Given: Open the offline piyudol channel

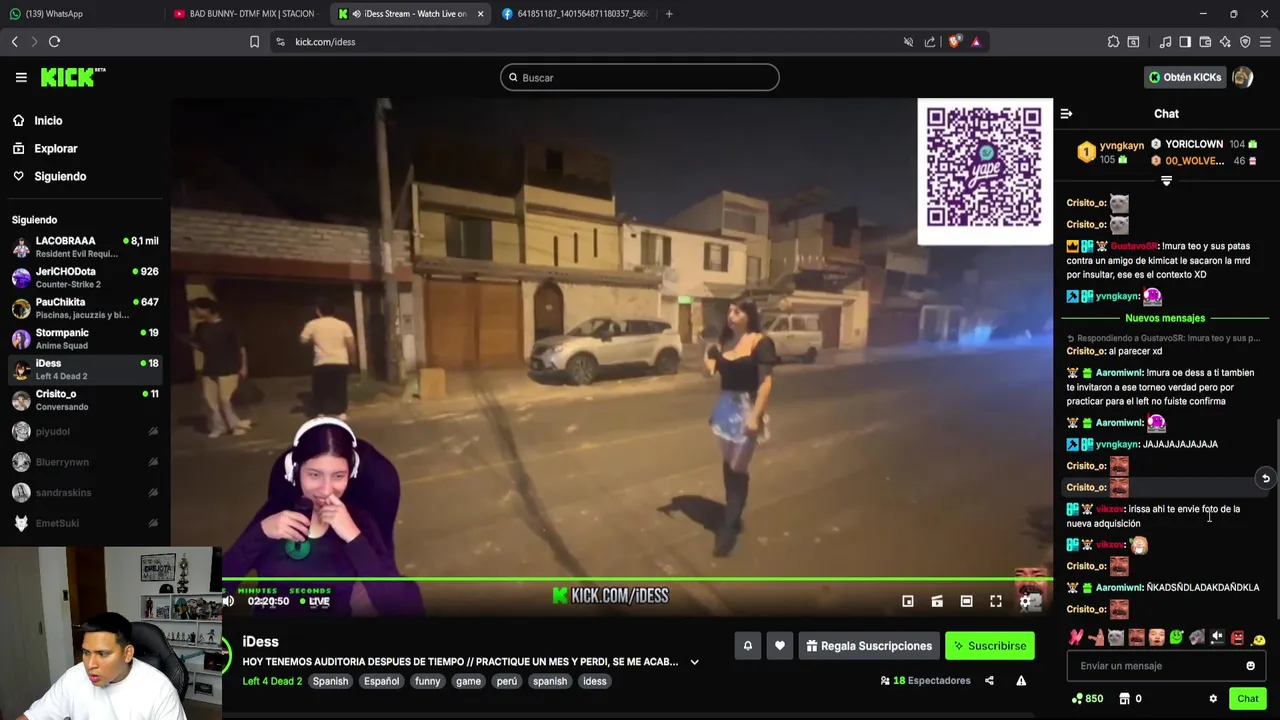Looking at the screenshot, I should (x=85, y=432).
